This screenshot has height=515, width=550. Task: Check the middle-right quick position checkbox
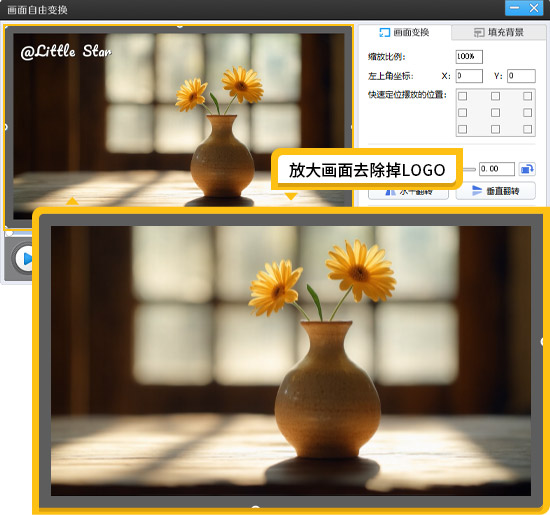pyautogui.click(x=528, y=112)
